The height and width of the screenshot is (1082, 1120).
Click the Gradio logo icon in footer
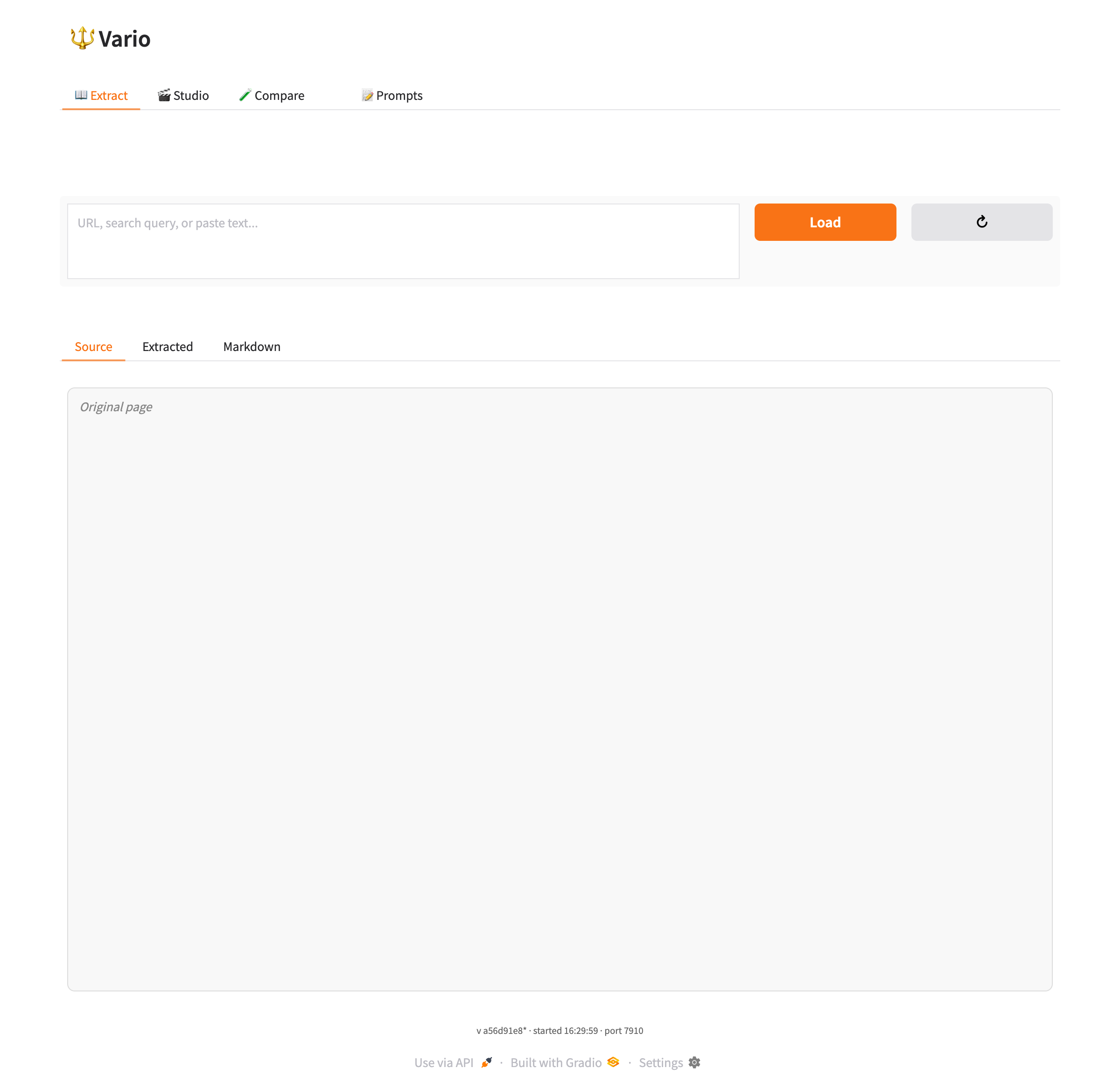(x=613, y=1061)
